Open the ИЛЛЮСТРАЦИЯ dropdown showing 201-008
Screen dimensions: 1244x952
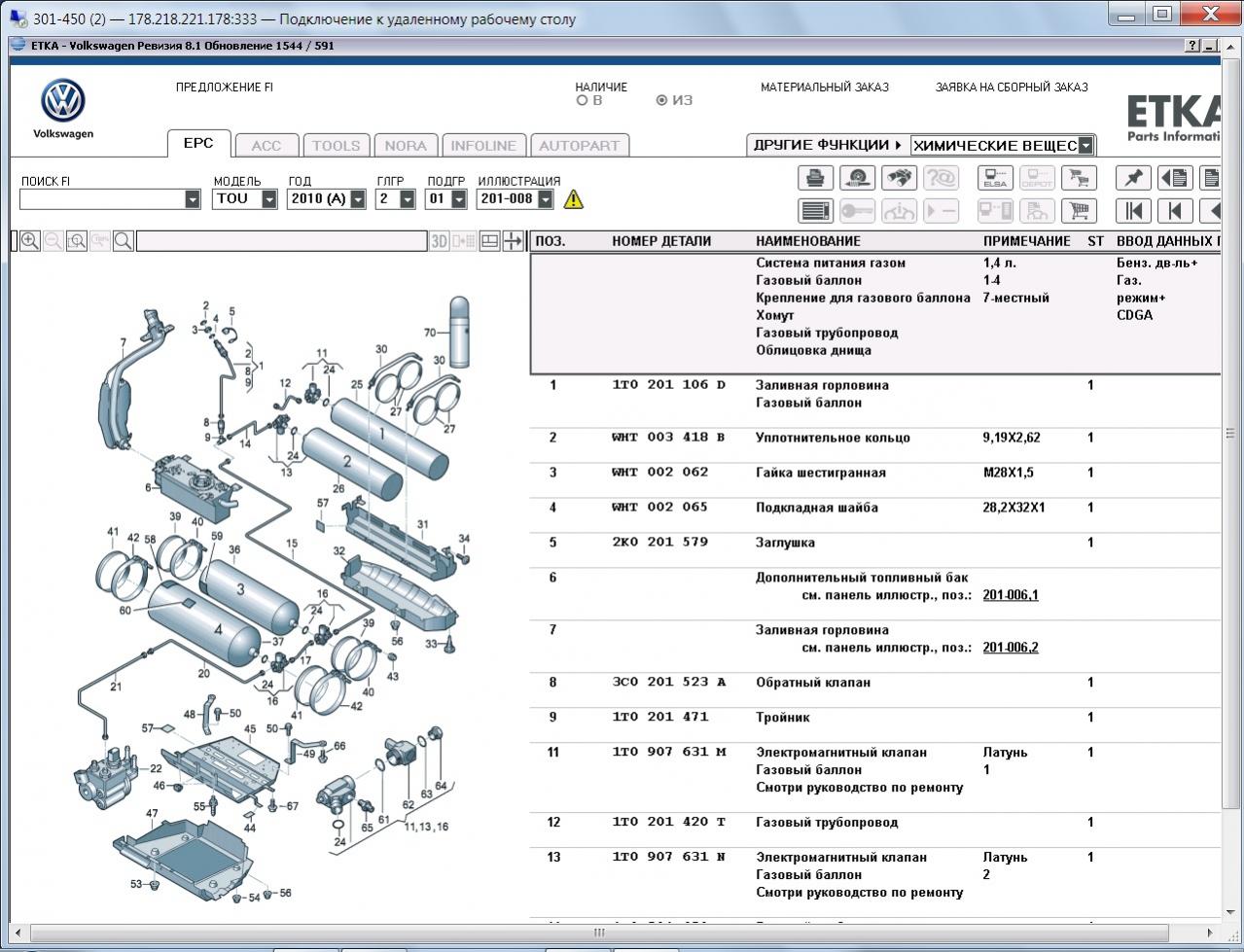tap(545, 199)
